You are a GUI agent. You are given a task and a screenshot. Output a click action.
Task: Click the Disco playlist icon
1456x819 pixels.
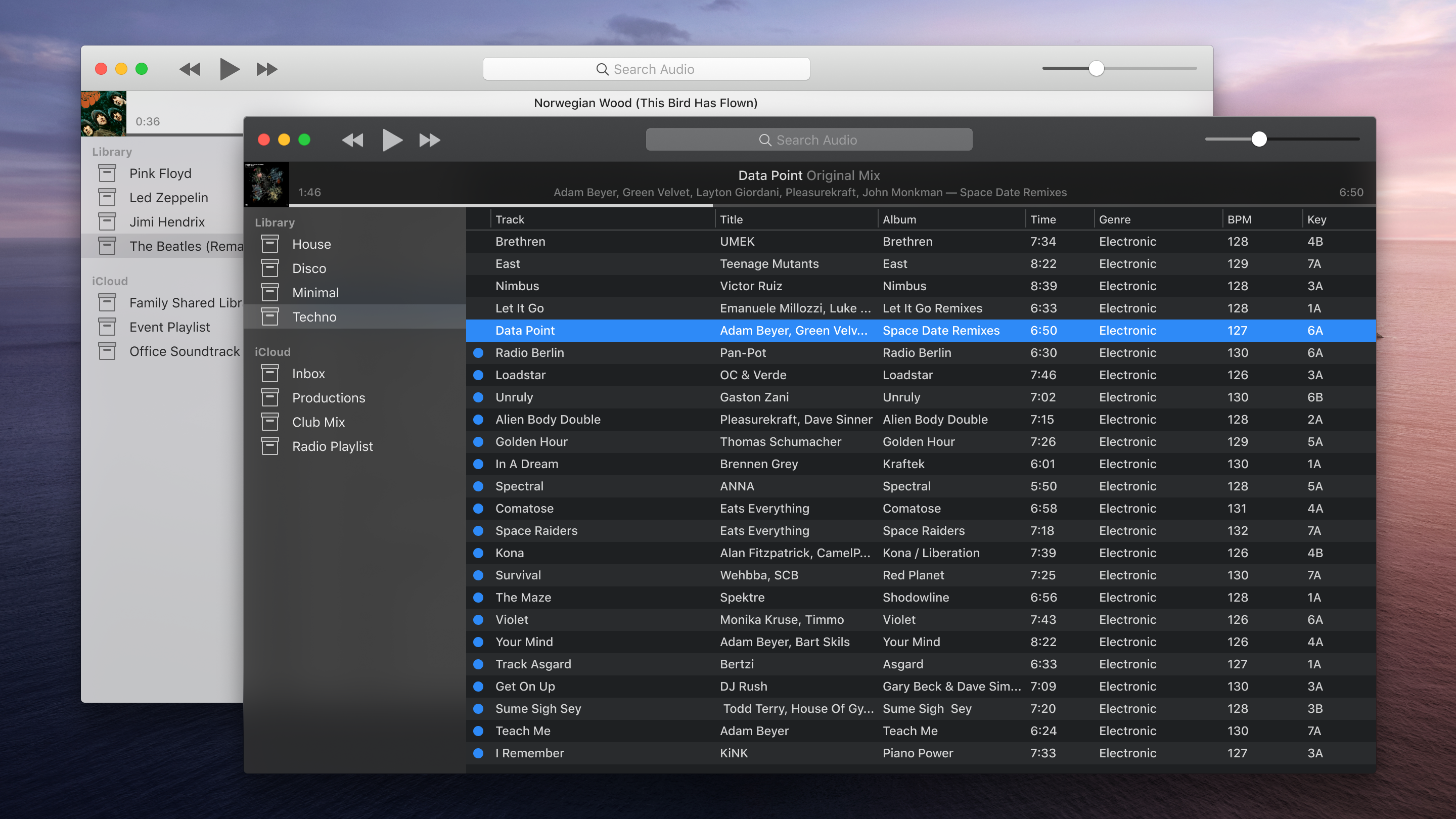pyautogui.click(x=270, y=268)
